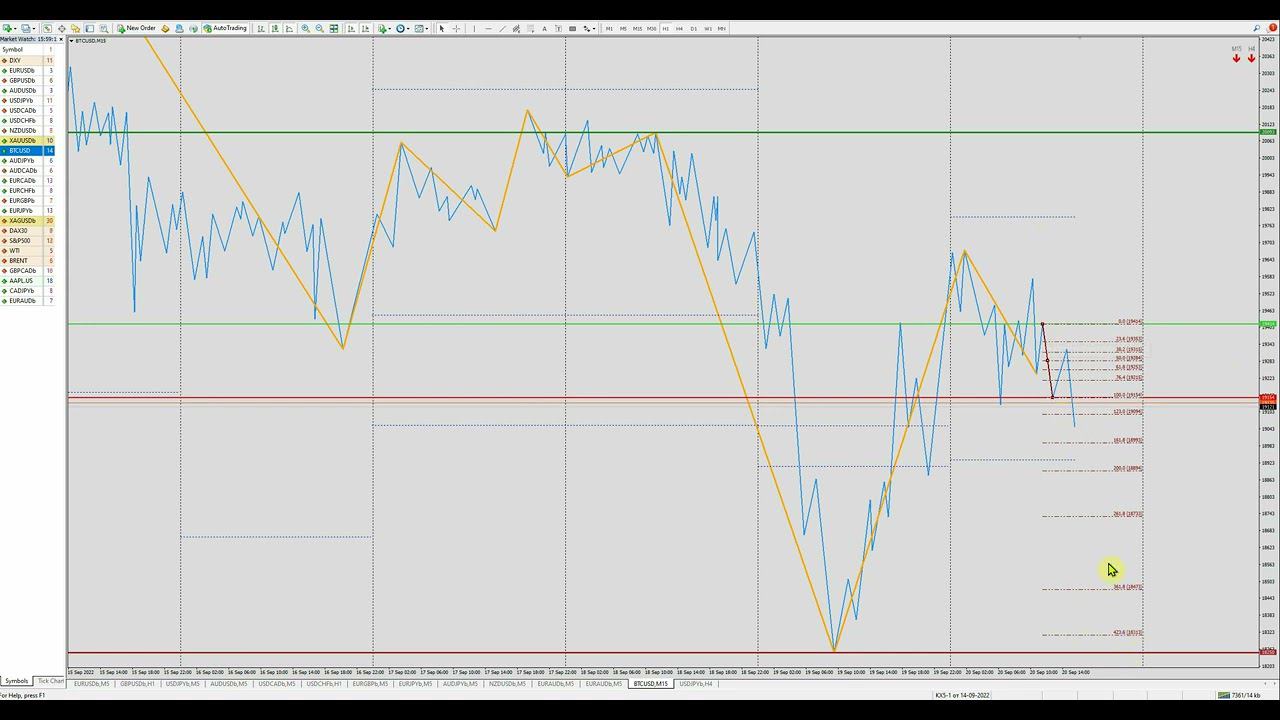Switch to USDJPYb,H4 chart tab
Screen dimensions: 1280x720
(696, 684)
